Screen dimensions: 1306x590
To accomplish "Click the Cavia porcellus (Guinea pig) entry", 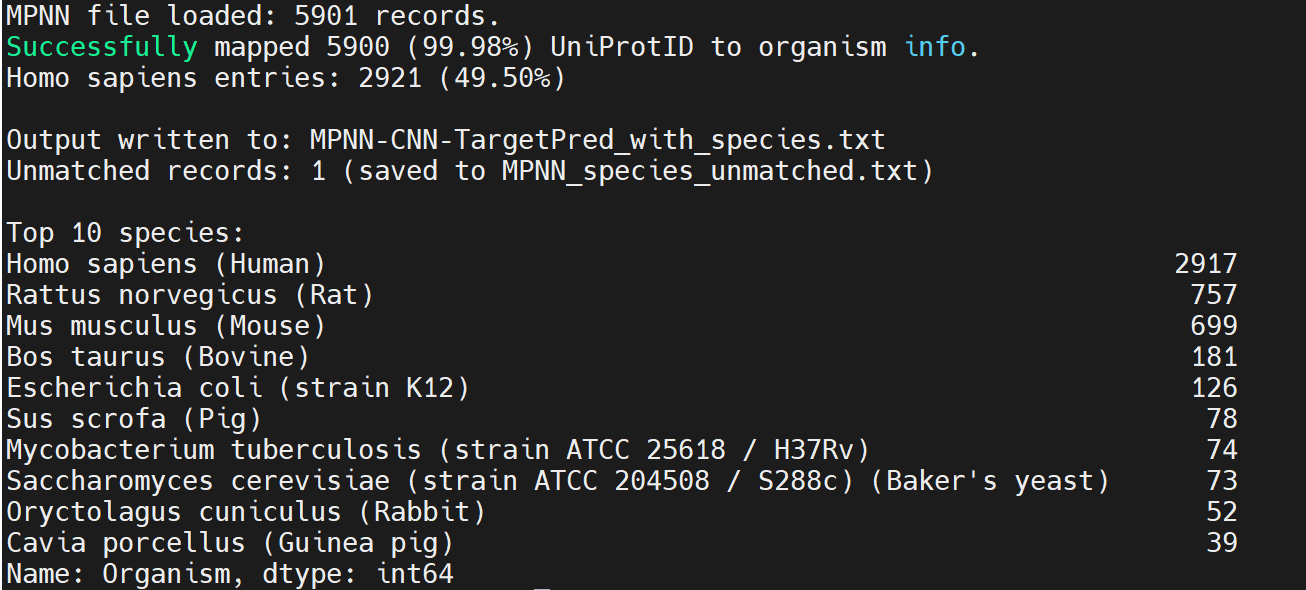I will point(230,543).
